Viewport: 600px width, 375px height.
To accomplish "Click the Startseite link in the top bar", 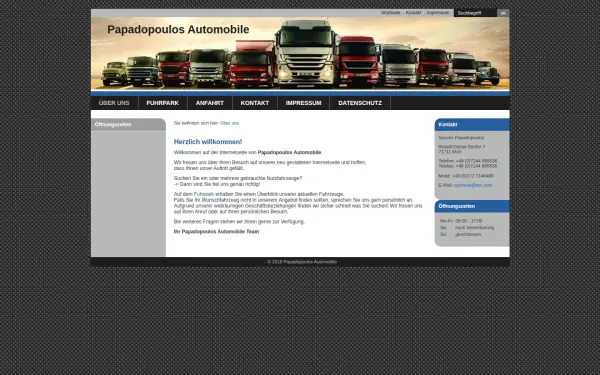I will tap(391, 13).
